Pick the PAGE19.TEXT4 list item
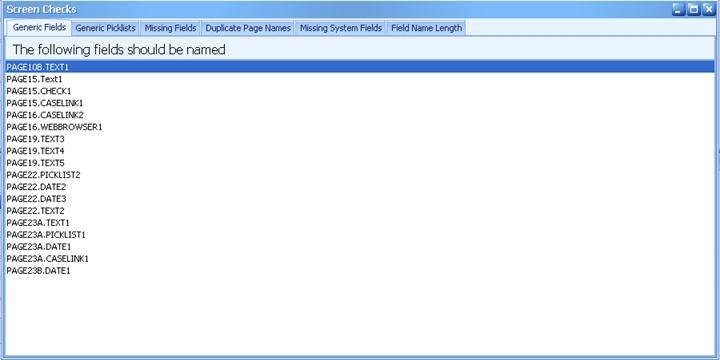 [x=360, y=151]
